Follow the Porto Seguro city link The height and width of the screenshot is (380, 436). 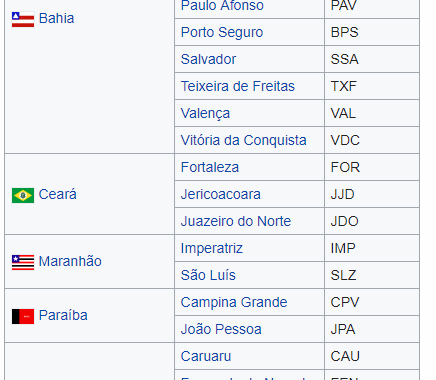(222, 32)
